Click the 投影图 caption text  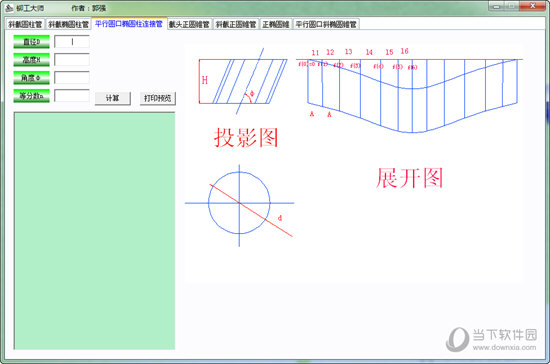[246, 137]
